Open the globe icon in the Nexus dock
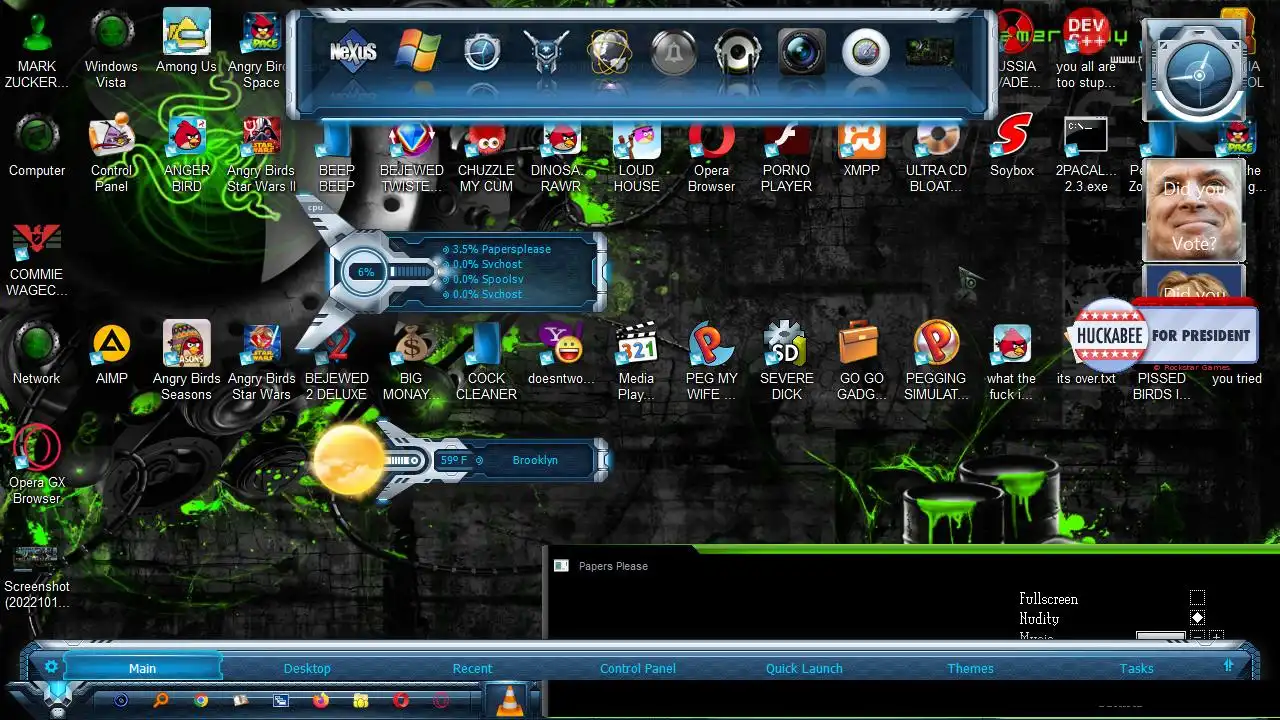1280x720 pixels. tap(610, 52)
